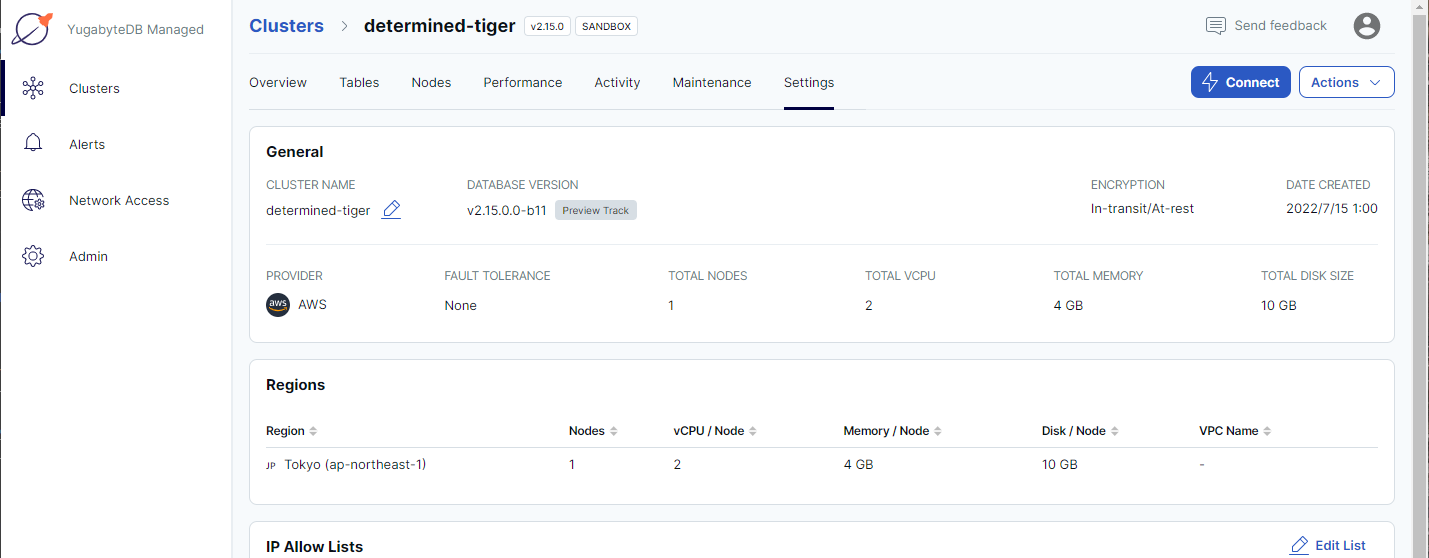Click the In-transit/At-rest encryption value
The width and height of the screenshot is (1429, 558).
pos(1142,209)
